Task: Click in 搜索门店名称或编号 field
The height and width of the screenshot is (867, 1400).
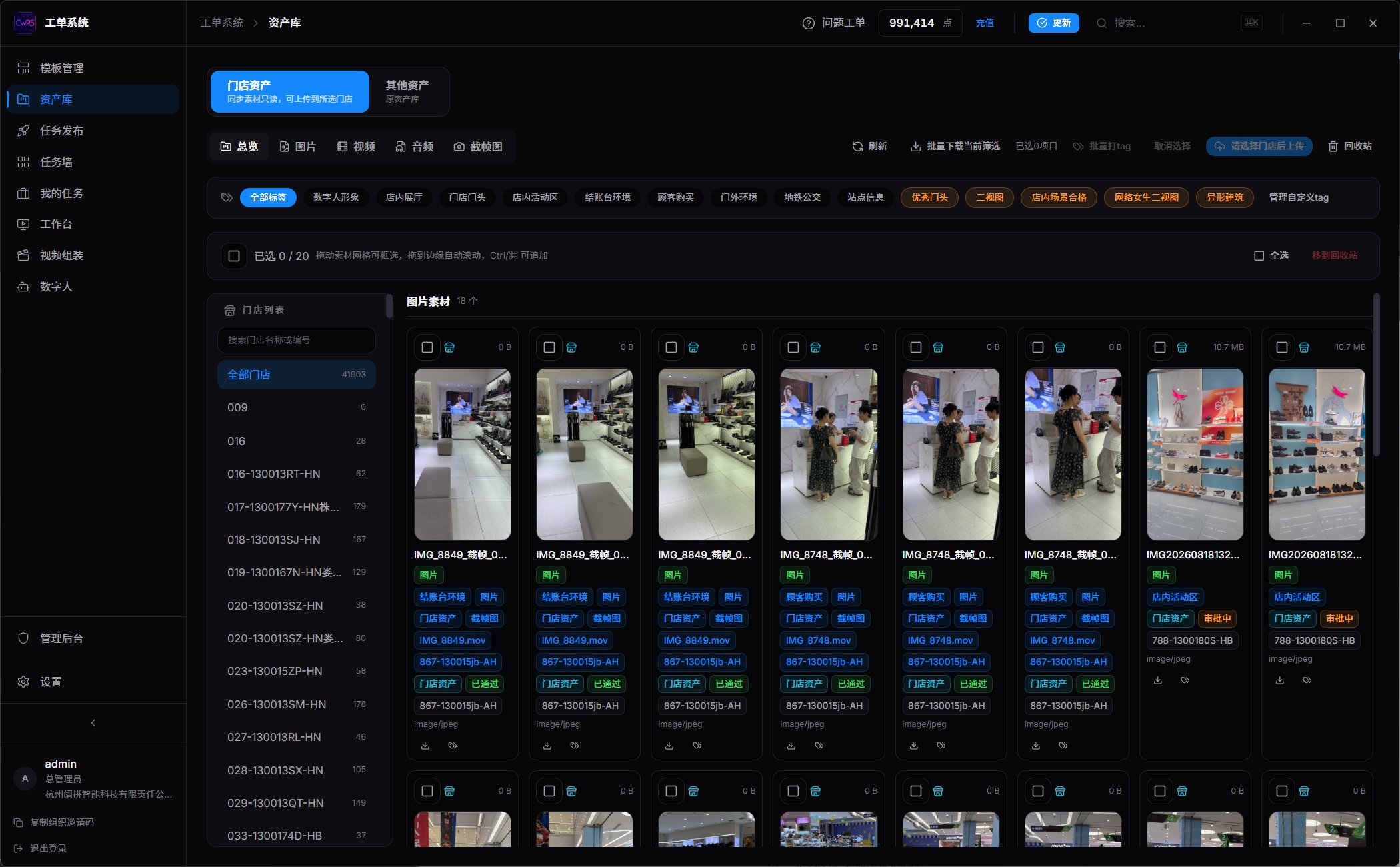Action: point(297,340)
